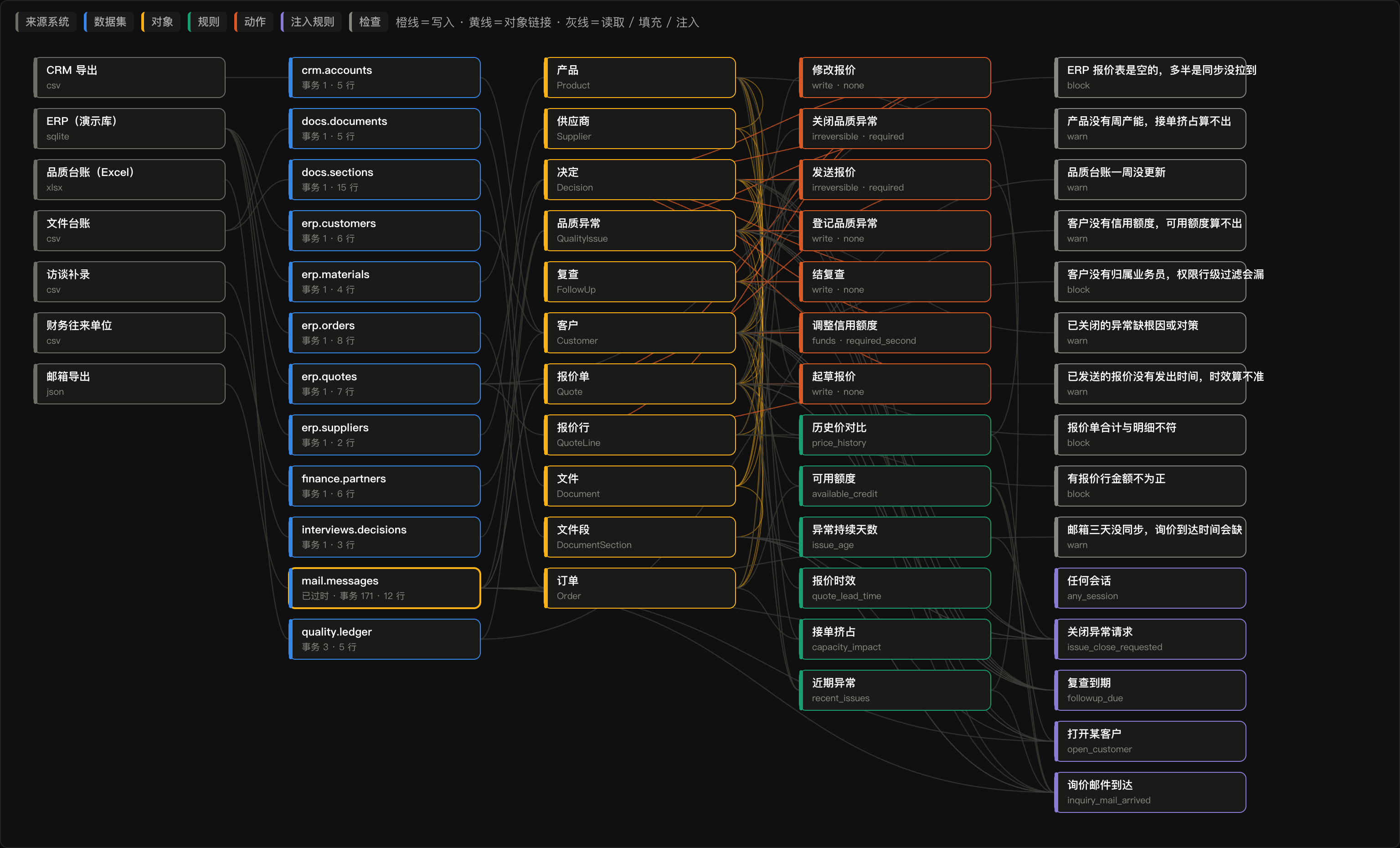Click the 规则 legend chip
This screenshot has height=848, width=1400.
pyautogui.click(x=207, y=21)
